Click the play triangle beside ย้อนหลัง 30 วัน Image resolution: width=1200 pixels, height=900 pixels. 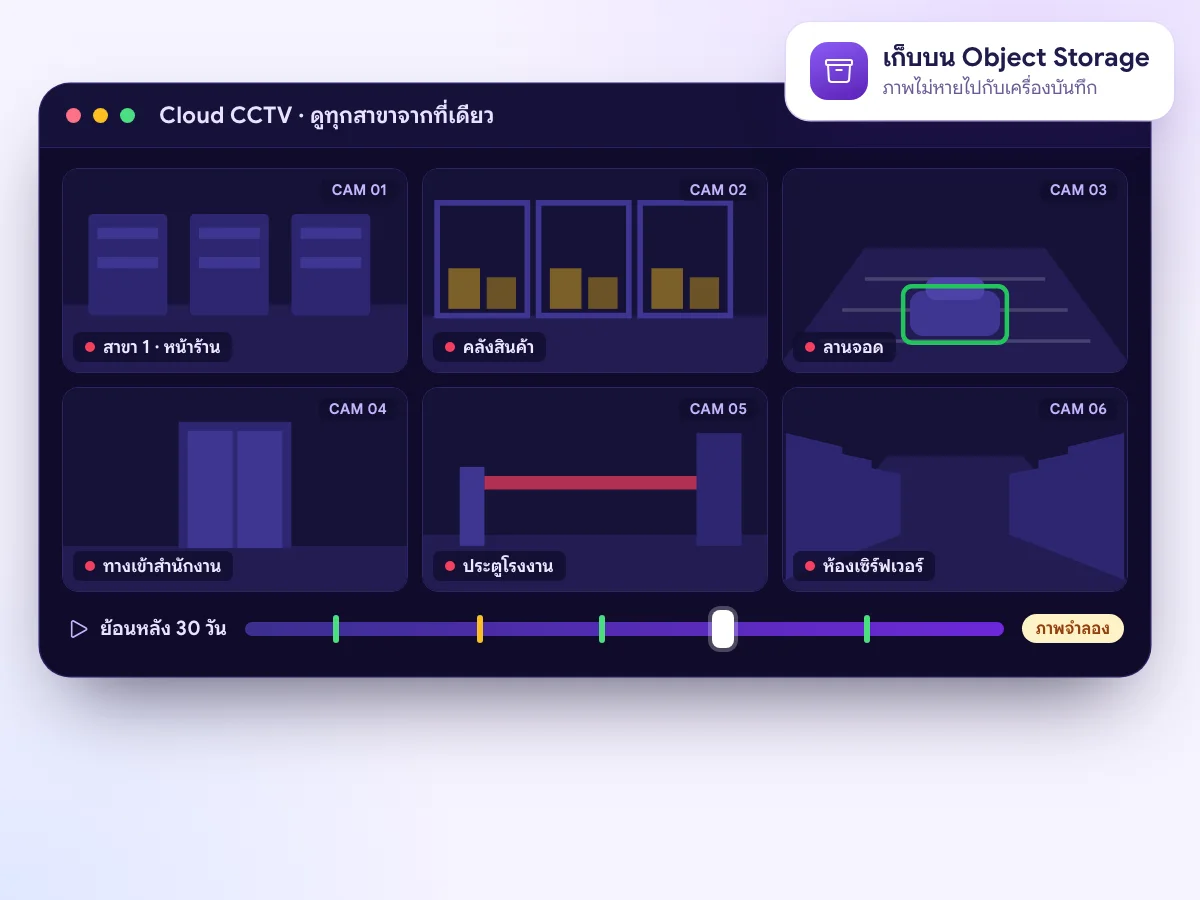point(79,629)
